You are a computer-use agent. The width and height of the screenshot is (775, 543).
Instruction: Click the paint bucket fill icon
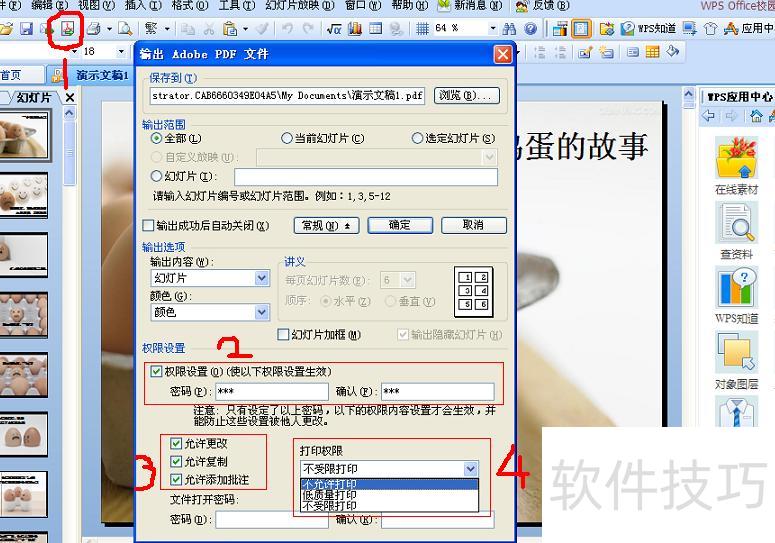click(x=673, y=51)
